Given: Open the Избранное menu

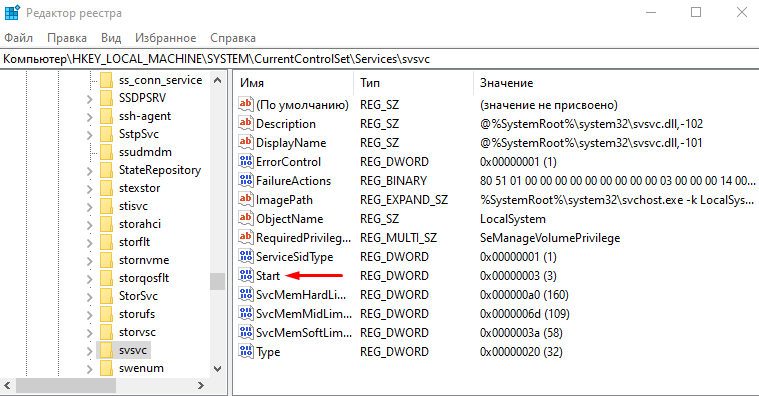Looking at the screenshot, I should (166, 38).
